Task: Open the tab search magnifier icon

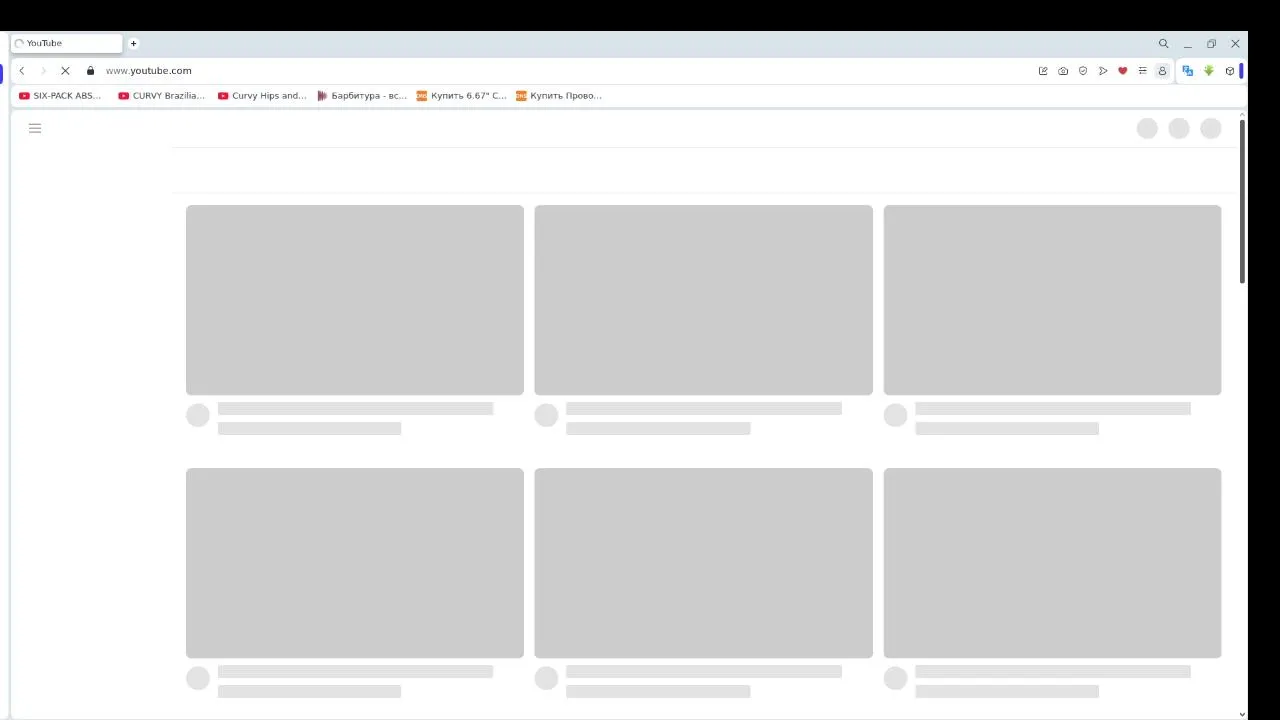Action: click(x=1164, y=44)
